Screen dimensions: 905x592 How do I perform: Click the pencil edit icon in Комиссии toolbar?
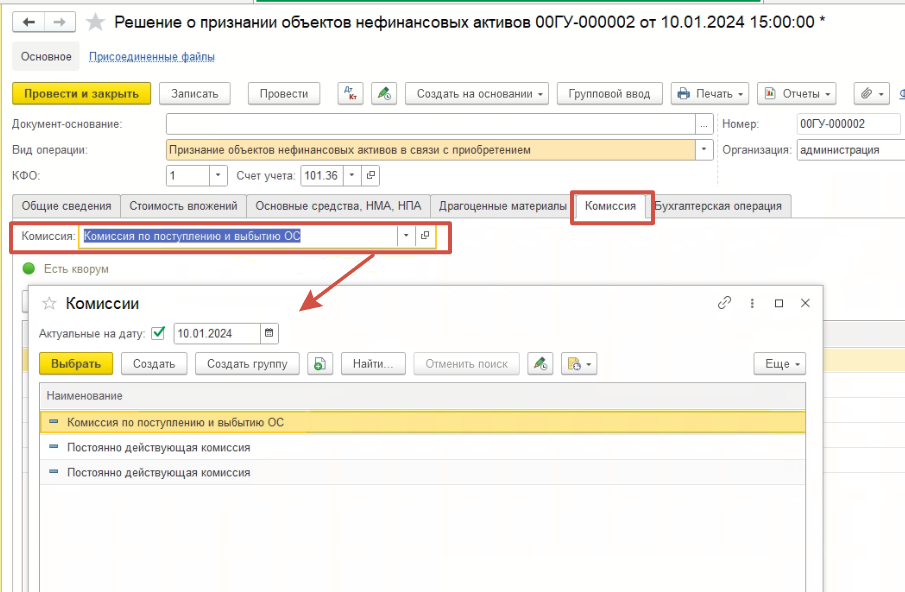(x=540, y=364)
